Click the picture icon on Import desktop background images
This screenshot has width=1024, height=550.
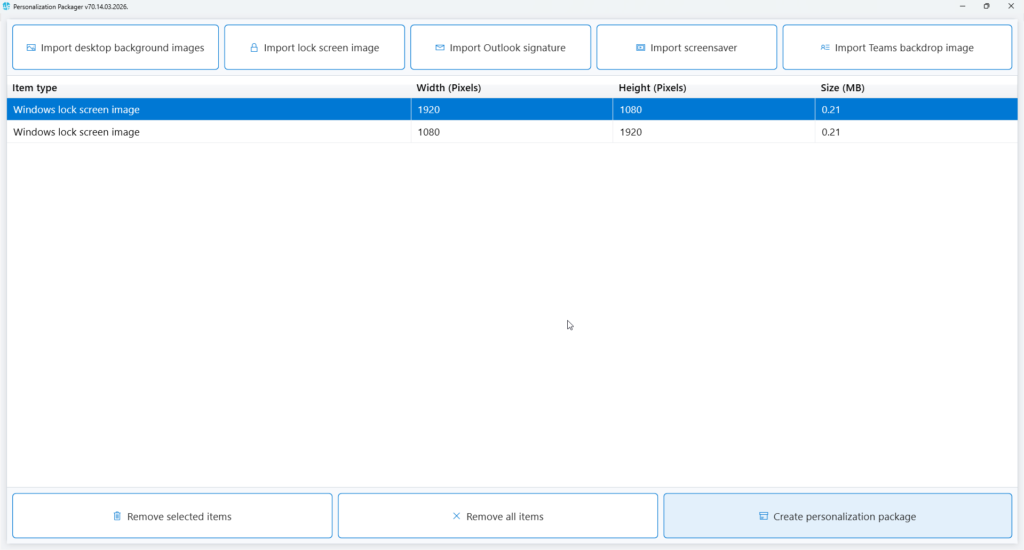pos(31,48)
